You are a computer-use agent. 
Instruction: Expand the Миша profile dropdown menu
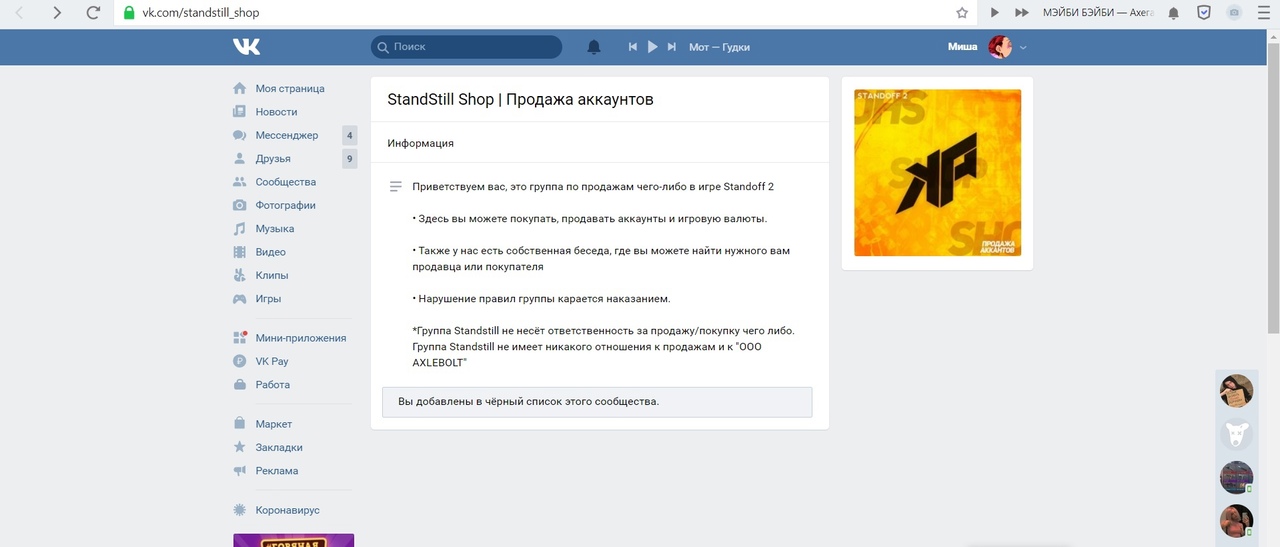point(1022,47)
